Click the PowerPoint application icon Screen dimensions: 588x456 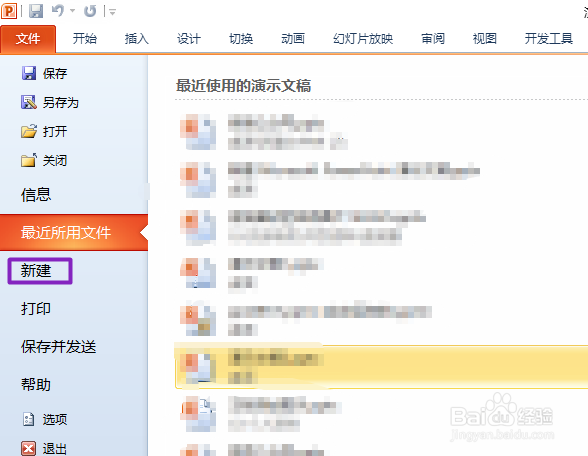9,11
